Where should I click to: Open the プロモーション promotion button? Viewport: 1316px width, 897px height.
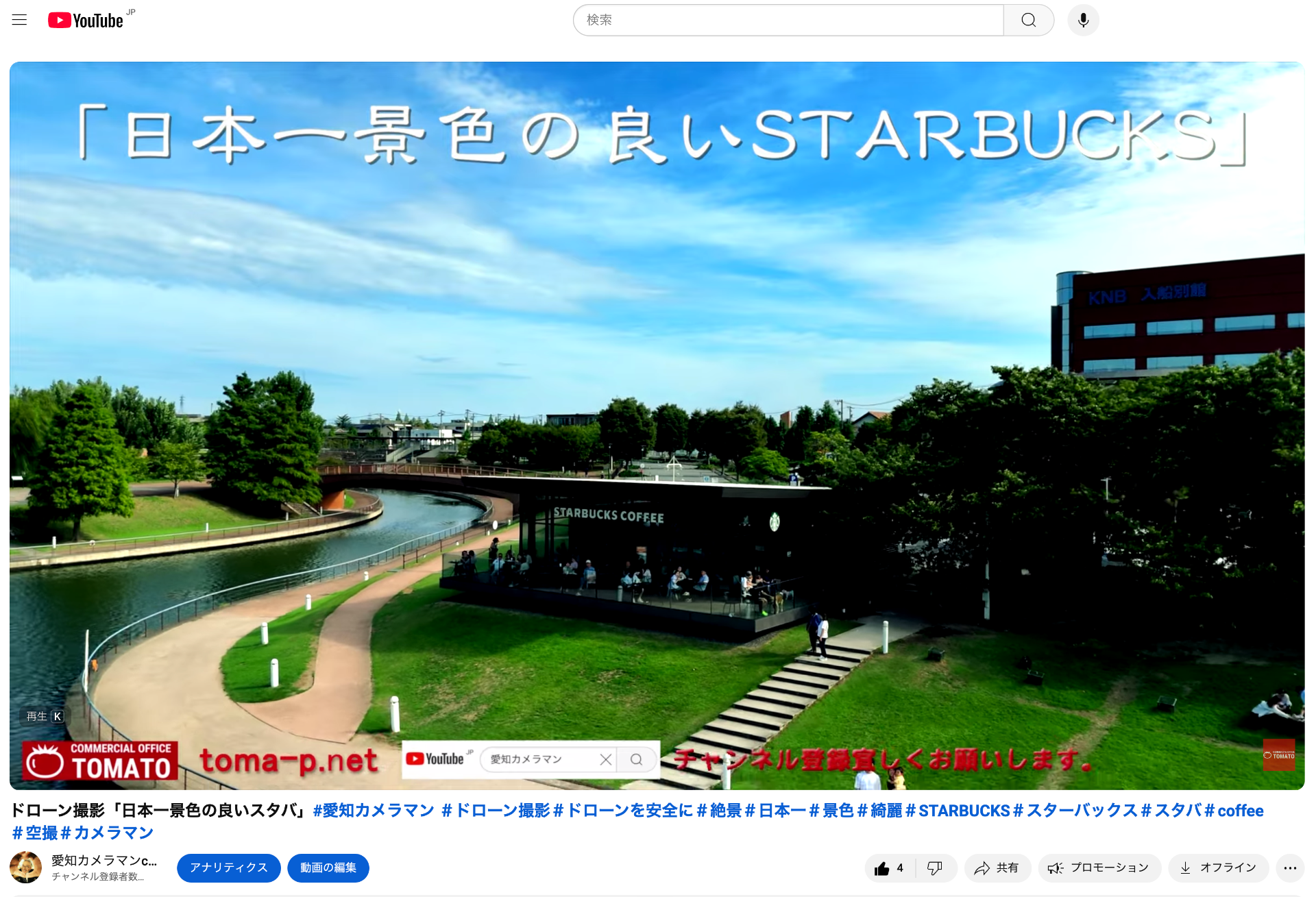(1099, 868)
